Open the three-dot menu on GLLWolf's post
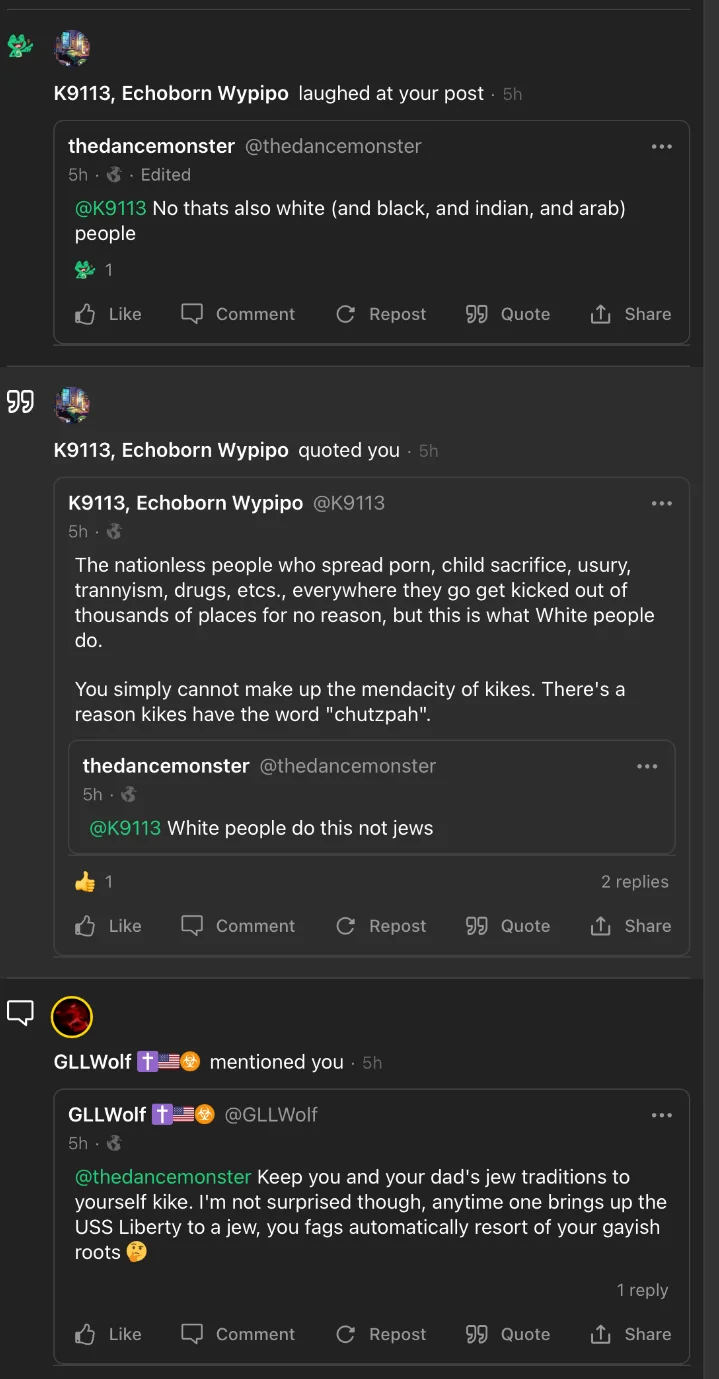Image resolution: width=719 pixels, height=1379 pixels. tap(661, 1114)
